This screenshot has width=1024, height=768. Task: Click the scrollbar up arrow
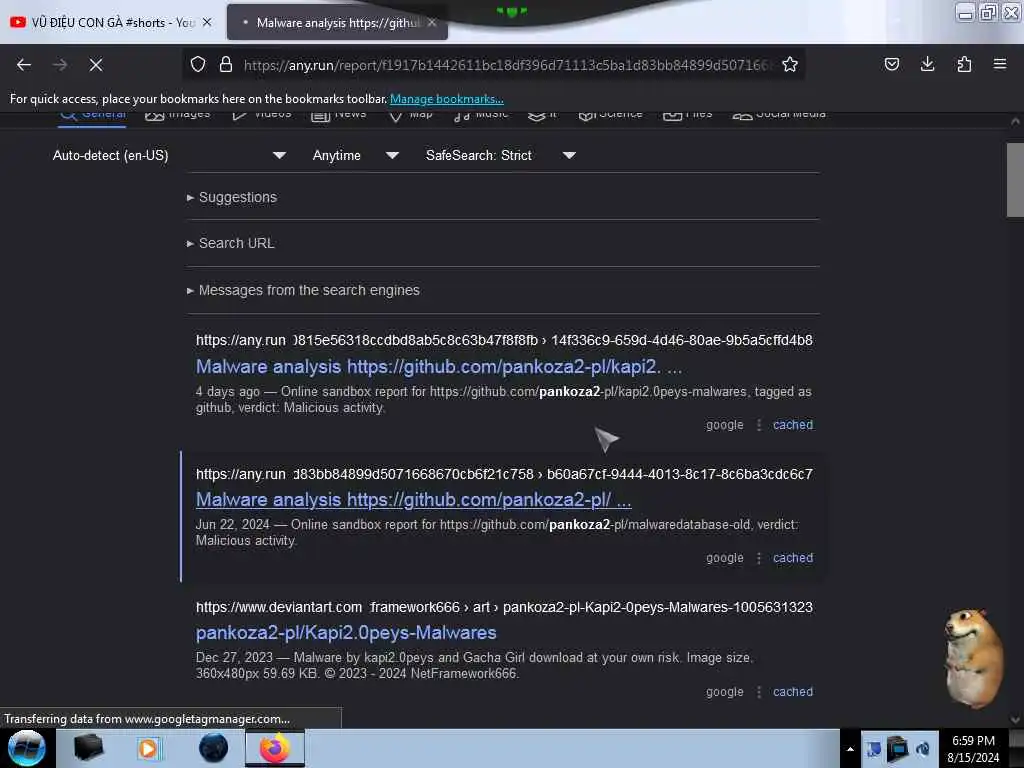point(1015,121)
